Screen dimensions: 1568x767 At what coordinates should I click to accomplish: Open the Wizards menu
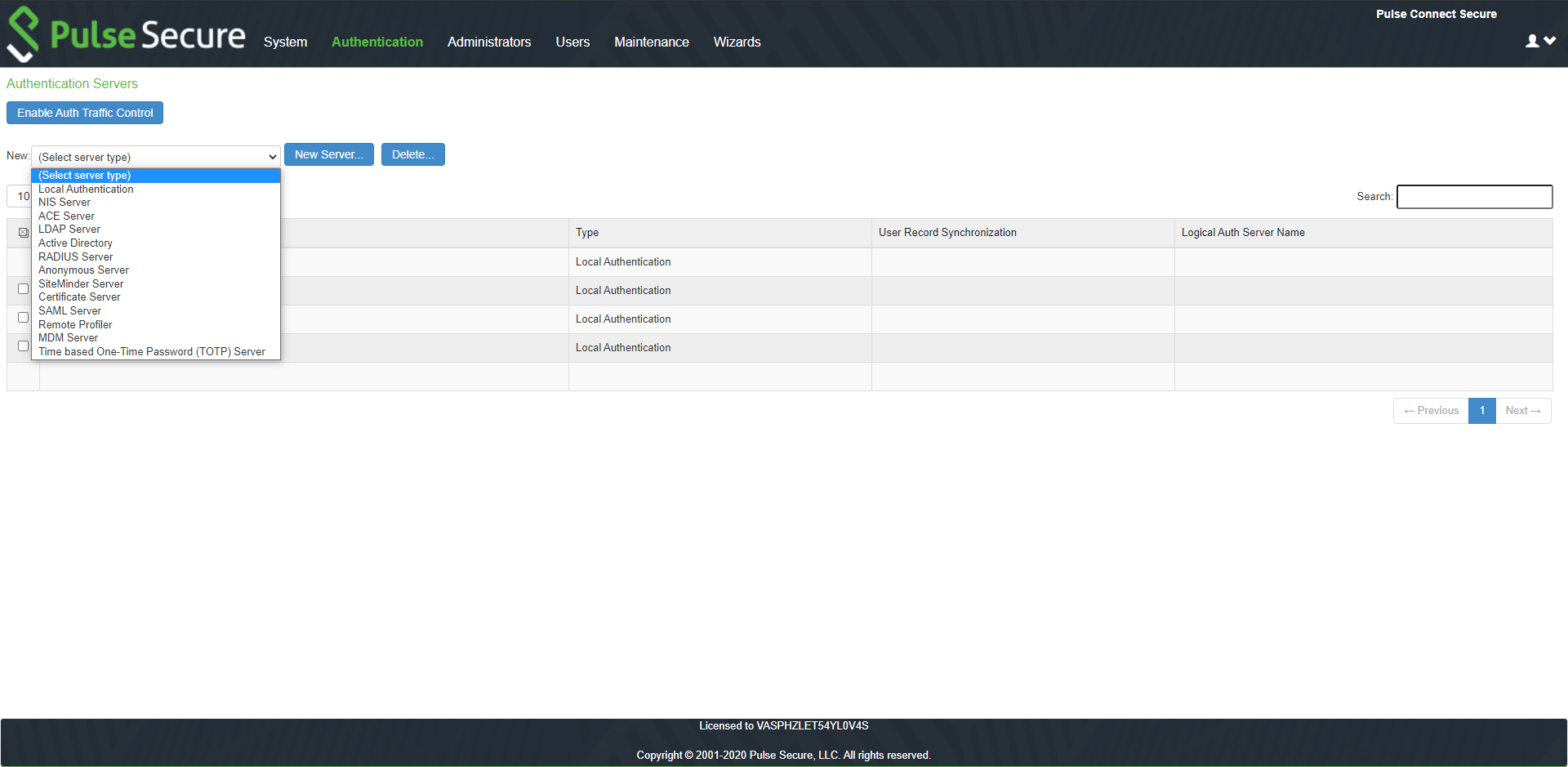737,42
